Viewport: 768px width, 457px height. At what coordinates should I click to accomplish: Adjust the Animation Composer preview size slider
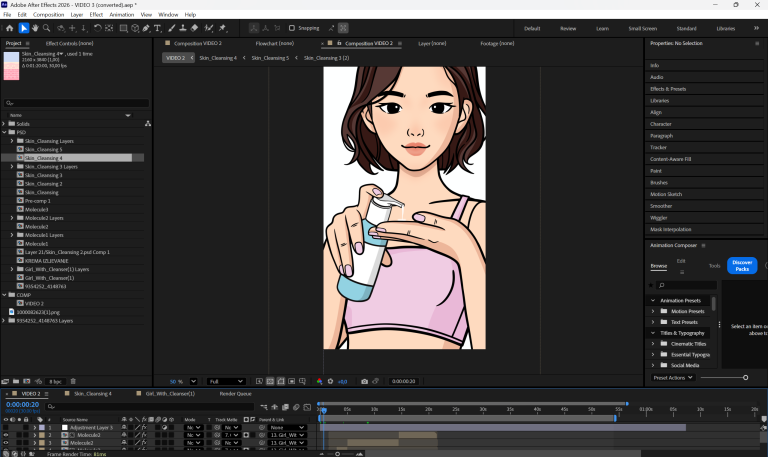(x=745, y=377)
